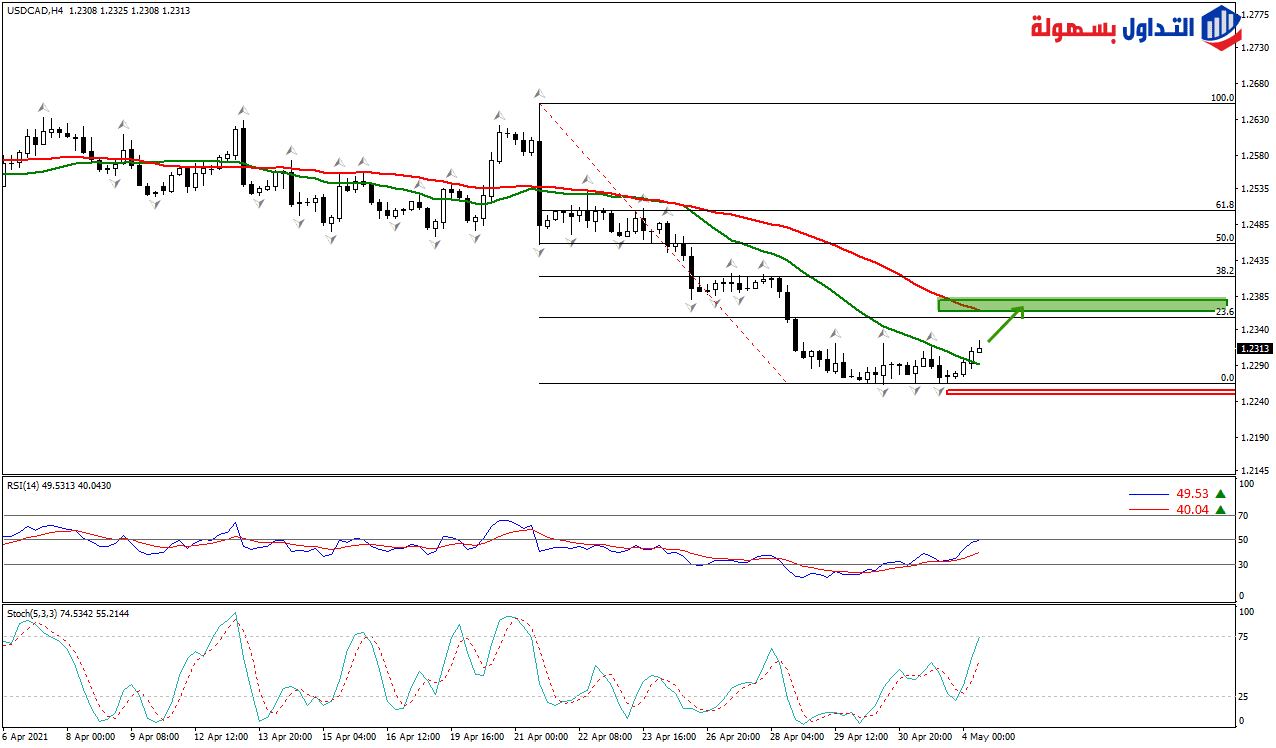This screenshot has height=748, width=1276.
Task: Click the 9 Apr 08:00 time label
Action: click(154, 736)
